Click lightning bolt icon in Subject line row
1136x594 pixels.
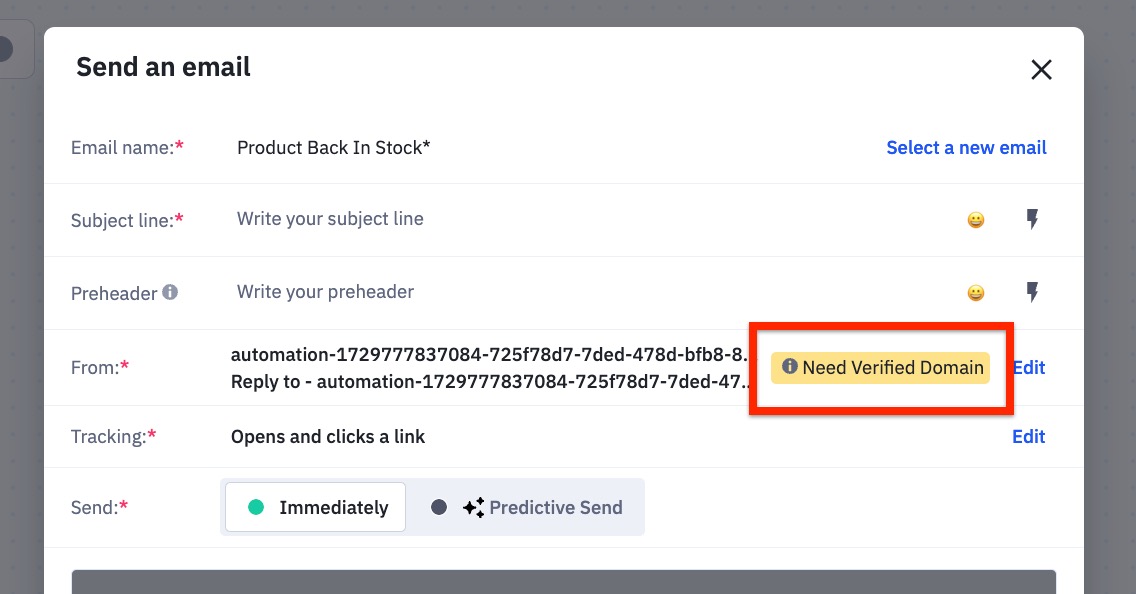point(1033,219)
